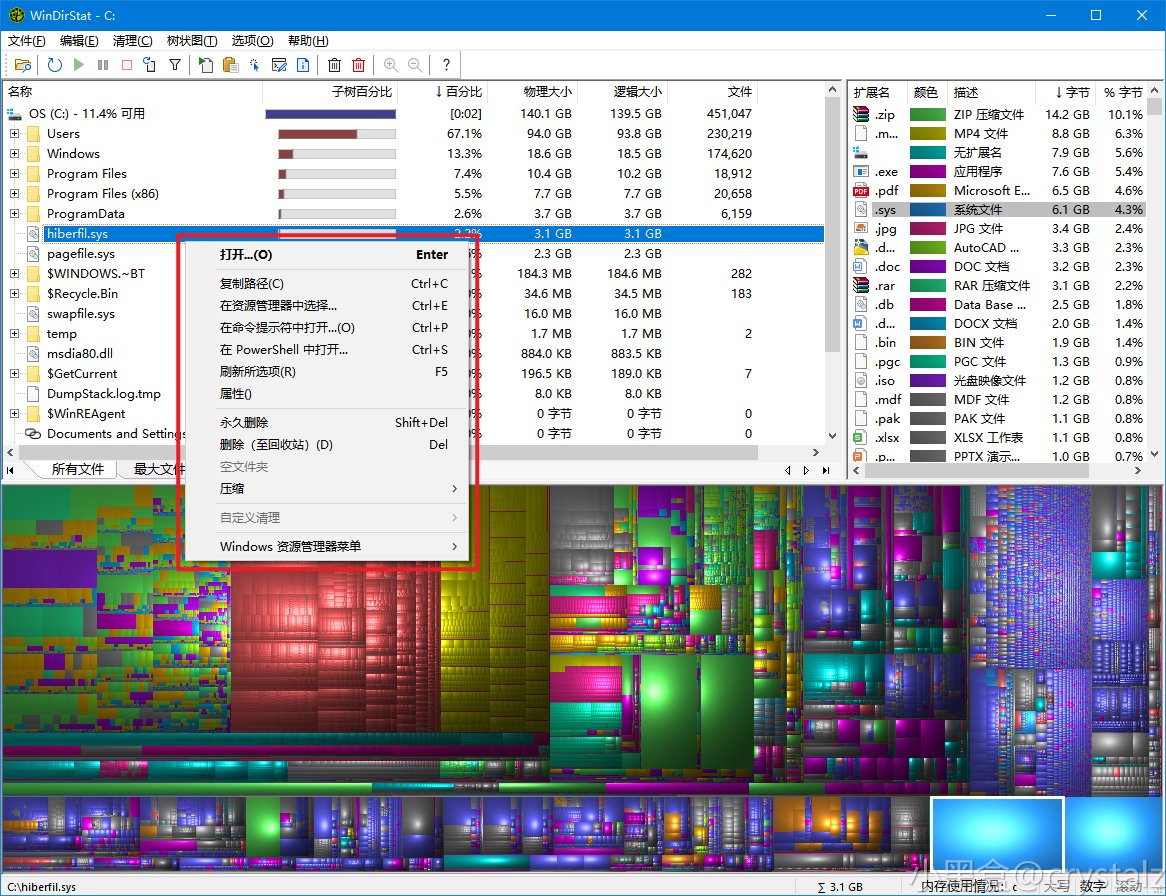Click the purple swatch for 应用程序 (.exe)

[x=928, y=172]
